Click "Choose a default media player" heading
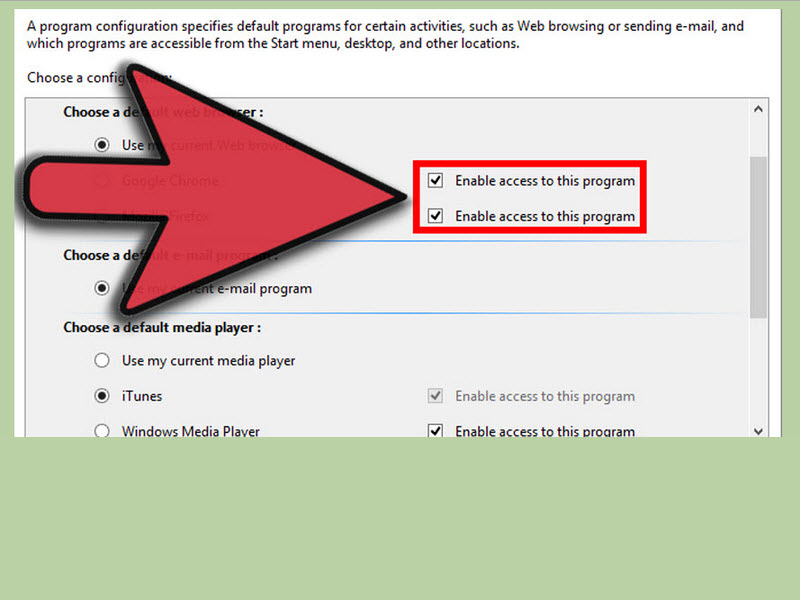Screen dimensions: 800x600 coord(162,328)
